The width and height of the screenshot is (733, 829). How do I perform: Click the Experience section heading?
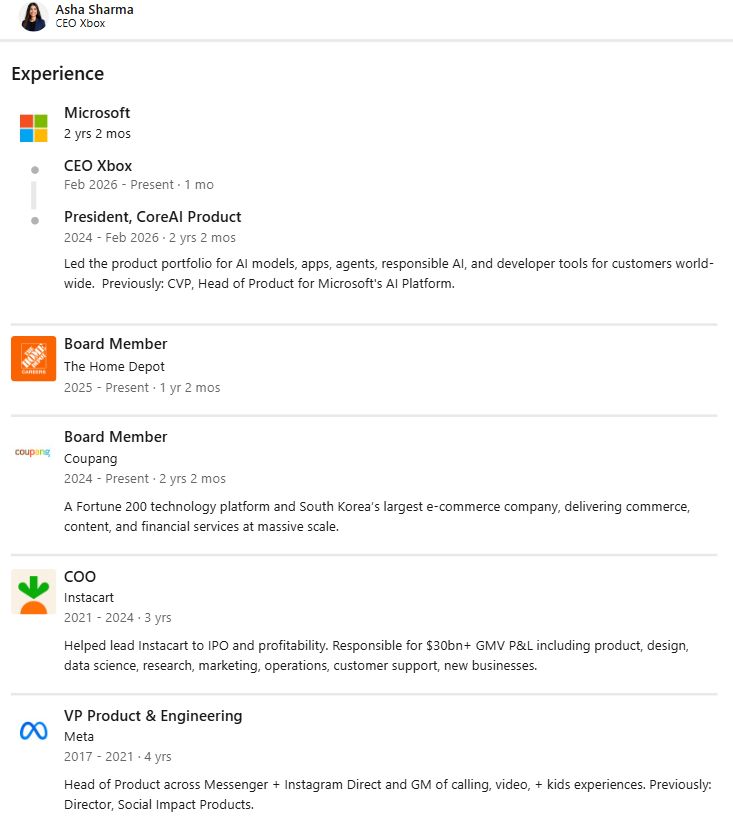pos(57,74)
